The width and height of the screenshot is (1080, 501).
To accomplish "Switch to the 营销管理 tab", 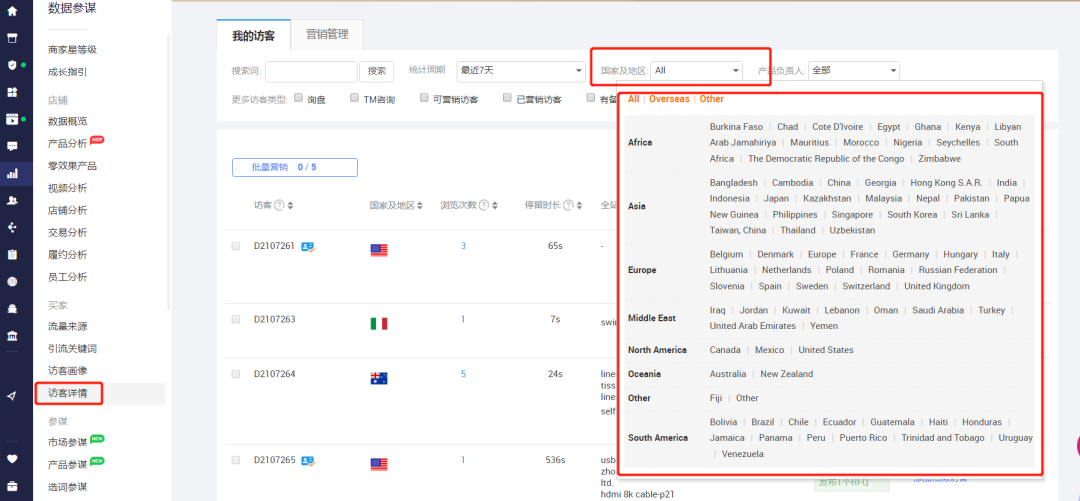I will [327, 34].
